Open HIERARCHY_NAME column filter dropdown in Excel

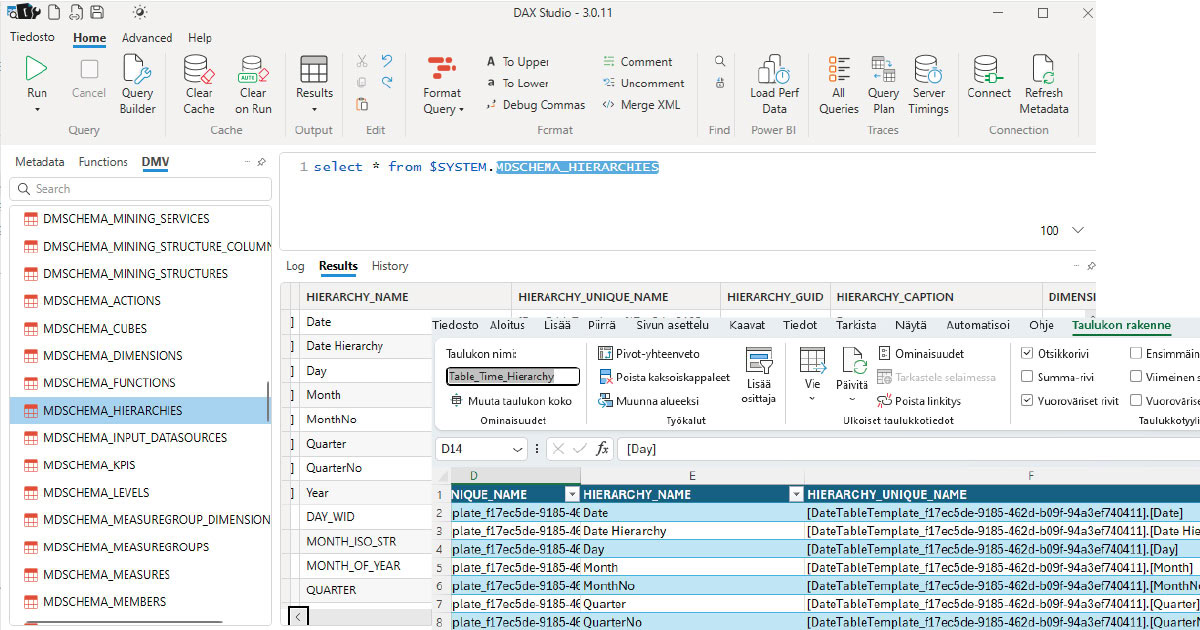click(x=796, y=494)
